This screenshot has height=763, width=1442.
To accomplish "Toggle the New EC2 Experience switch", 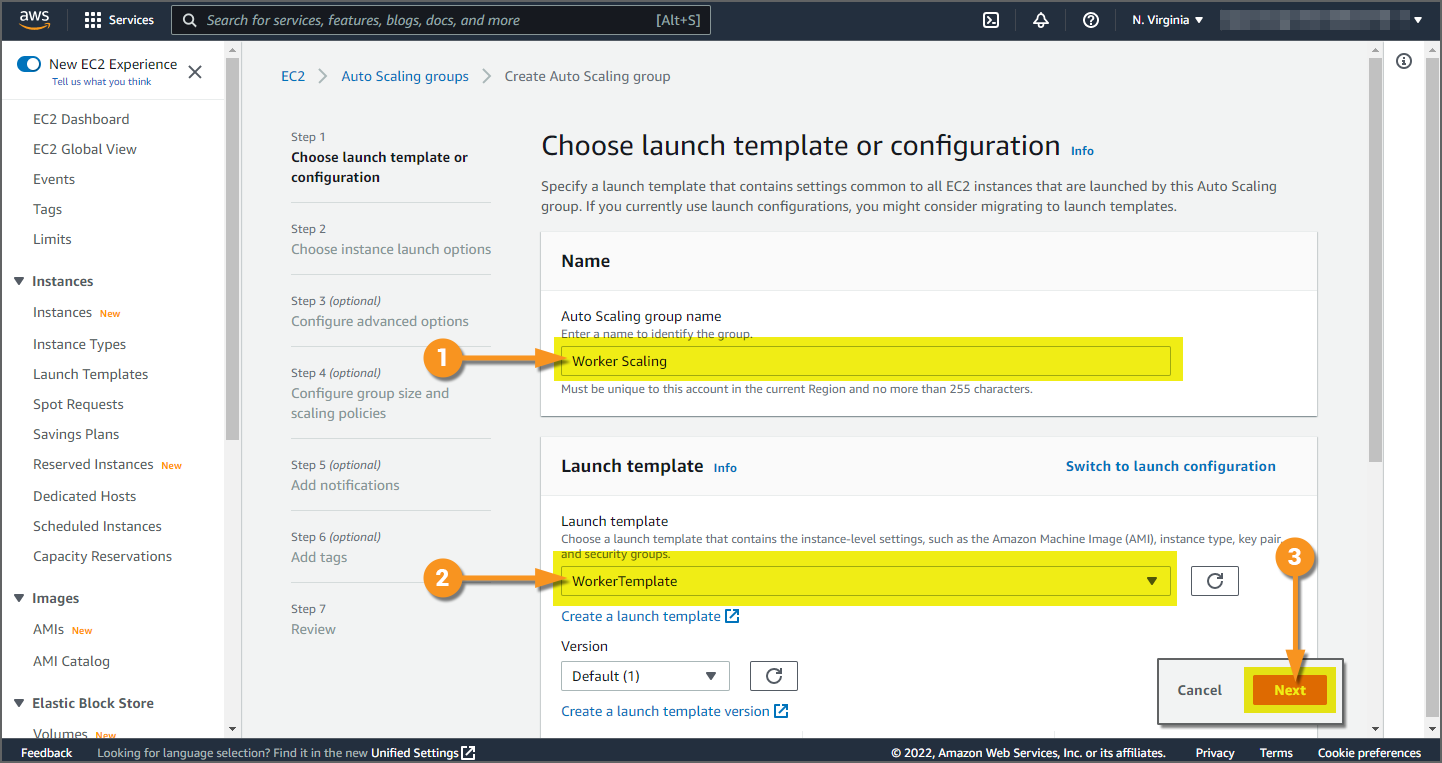I will pos(29,64).
